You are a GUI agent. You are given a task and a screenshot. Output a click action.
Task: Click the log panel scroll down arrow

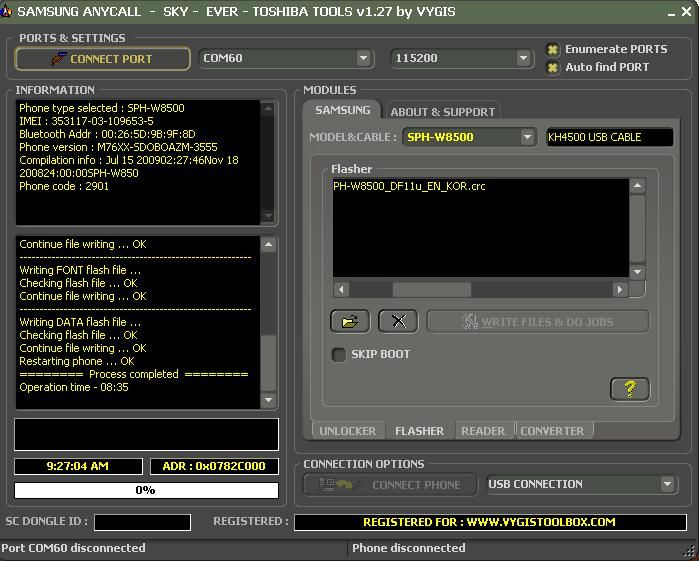click(268, 400)
